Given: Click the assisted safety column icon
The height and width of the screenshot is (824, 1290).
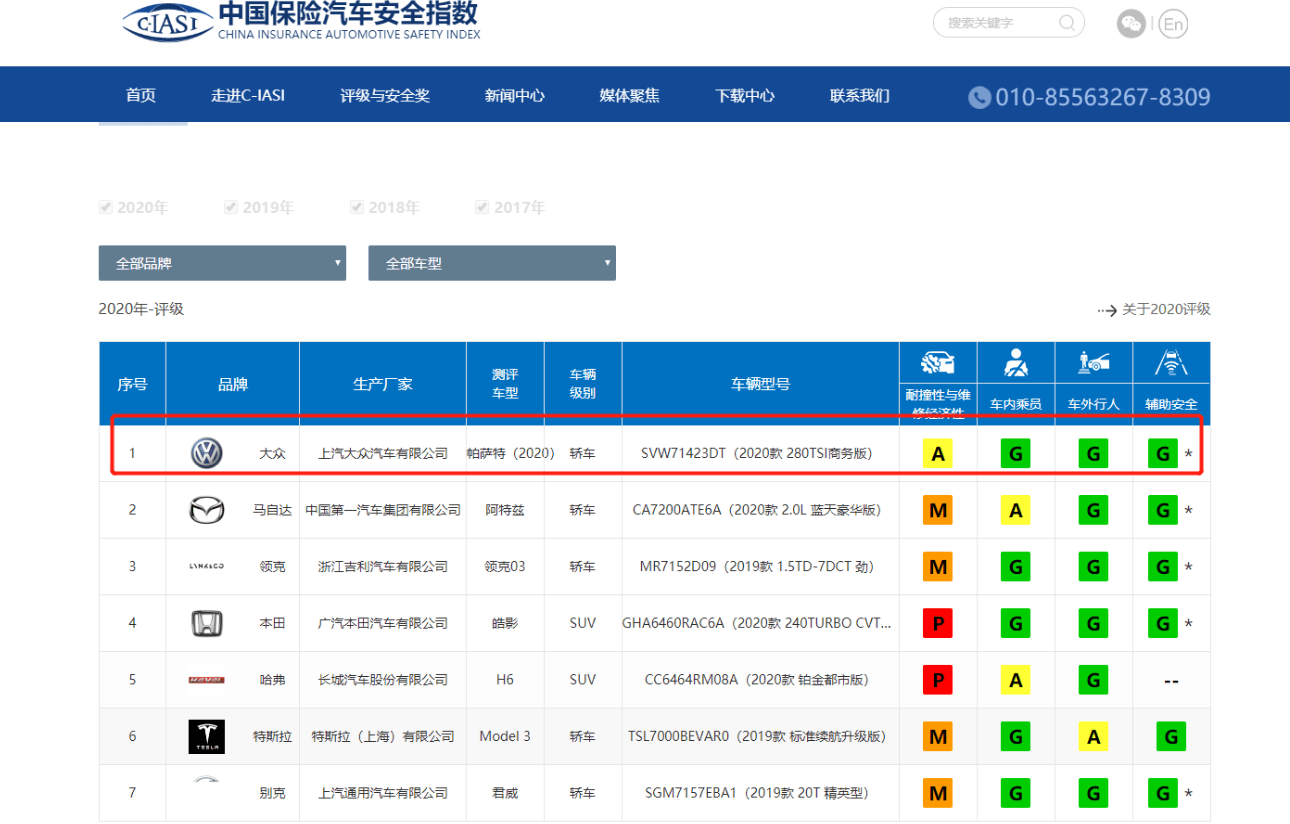Looking at the screenshot, I should click(x=1171, y=362).
